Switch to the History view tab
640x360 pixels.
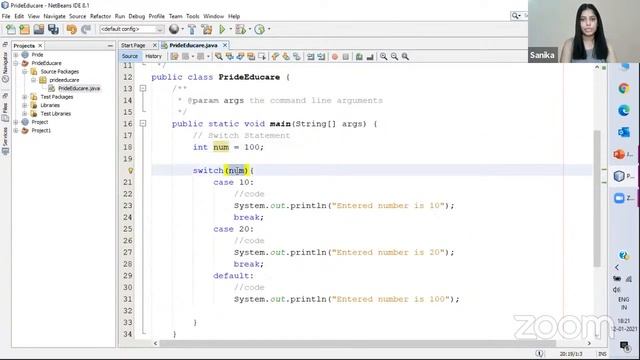click(153, 56)
